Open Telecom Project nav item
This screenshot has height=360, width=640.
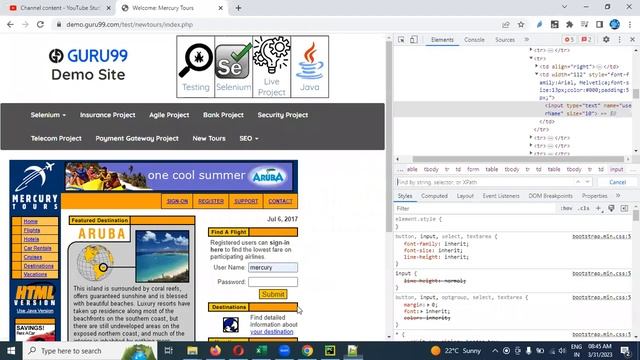(x=56, y=138)
